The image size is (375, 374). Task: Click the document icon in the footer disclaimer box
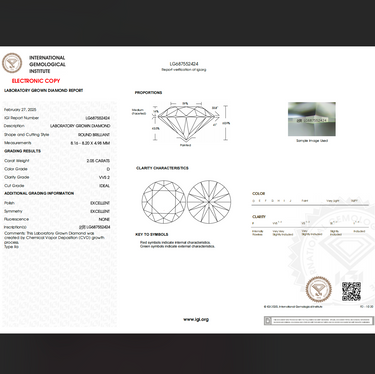pyautogui.click(x=267, y=321)
